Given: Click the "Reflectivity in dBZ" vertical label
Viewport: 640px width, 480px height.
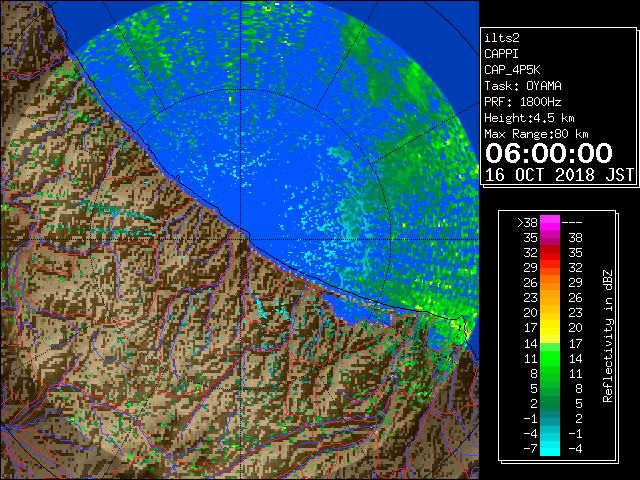Looking at the screenshot, I should pos(608,336).
